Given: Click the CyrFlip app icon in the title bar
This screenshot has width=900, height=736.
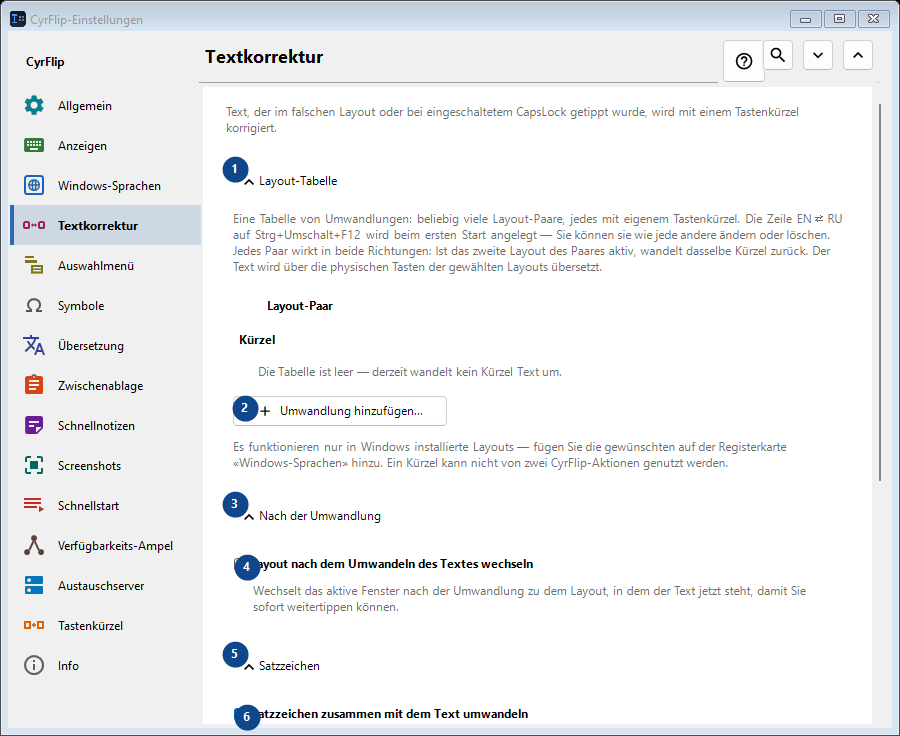Looking at the screenshot, I should [x=18, y=19].
